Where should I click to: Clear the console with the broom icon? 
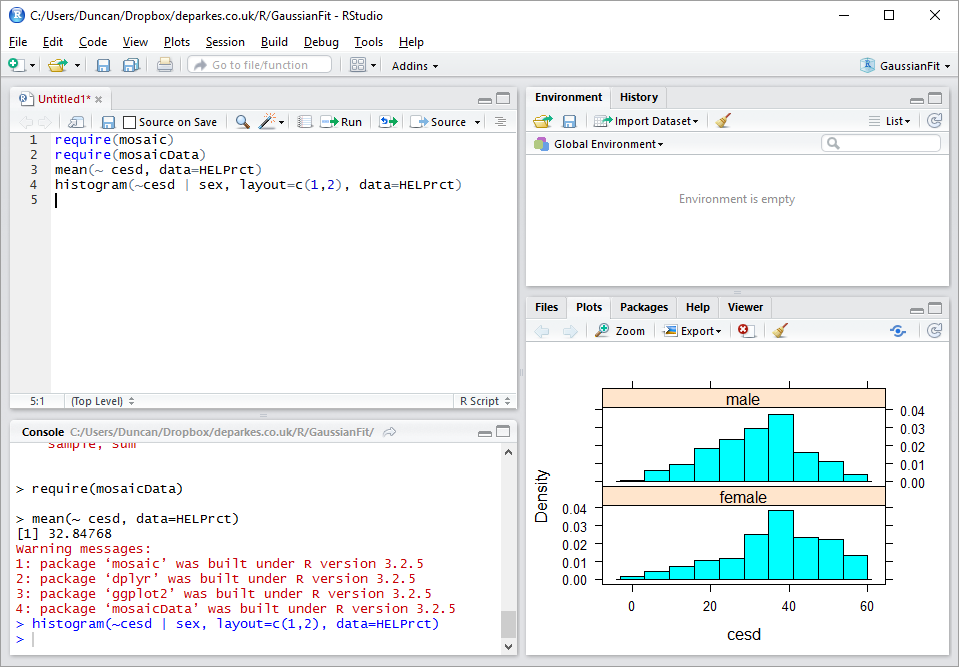click(722, 120)
